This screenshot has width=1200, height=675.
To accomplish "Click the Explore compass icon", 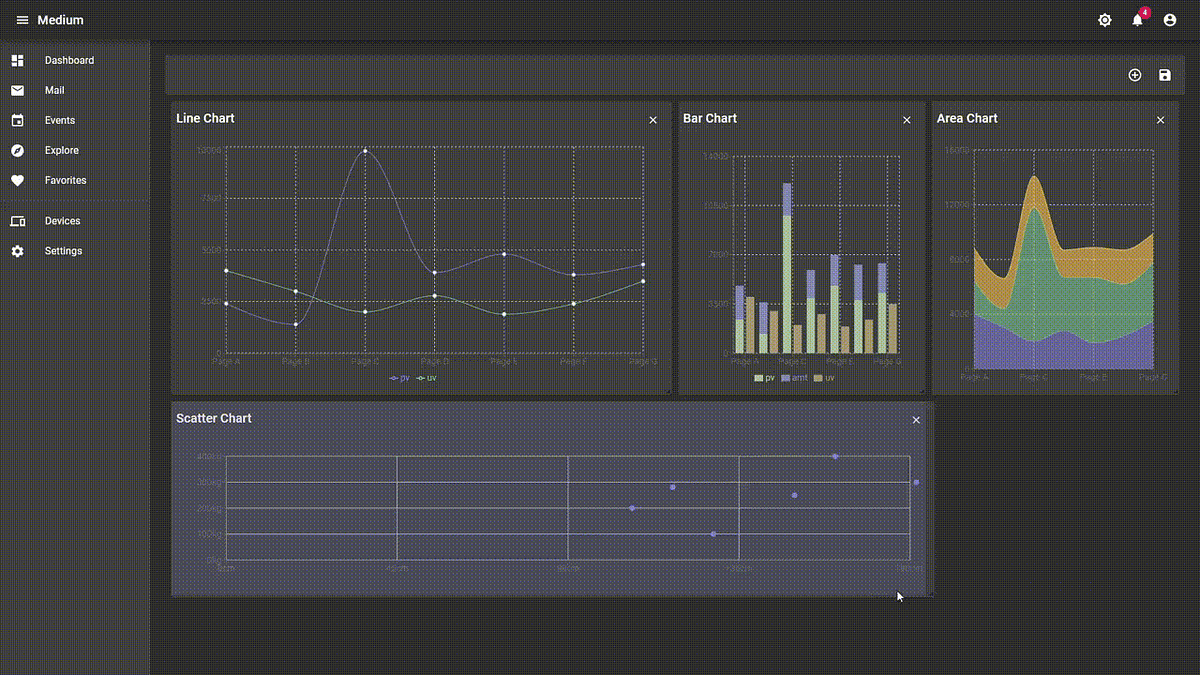I will click(x=17, y=150).
